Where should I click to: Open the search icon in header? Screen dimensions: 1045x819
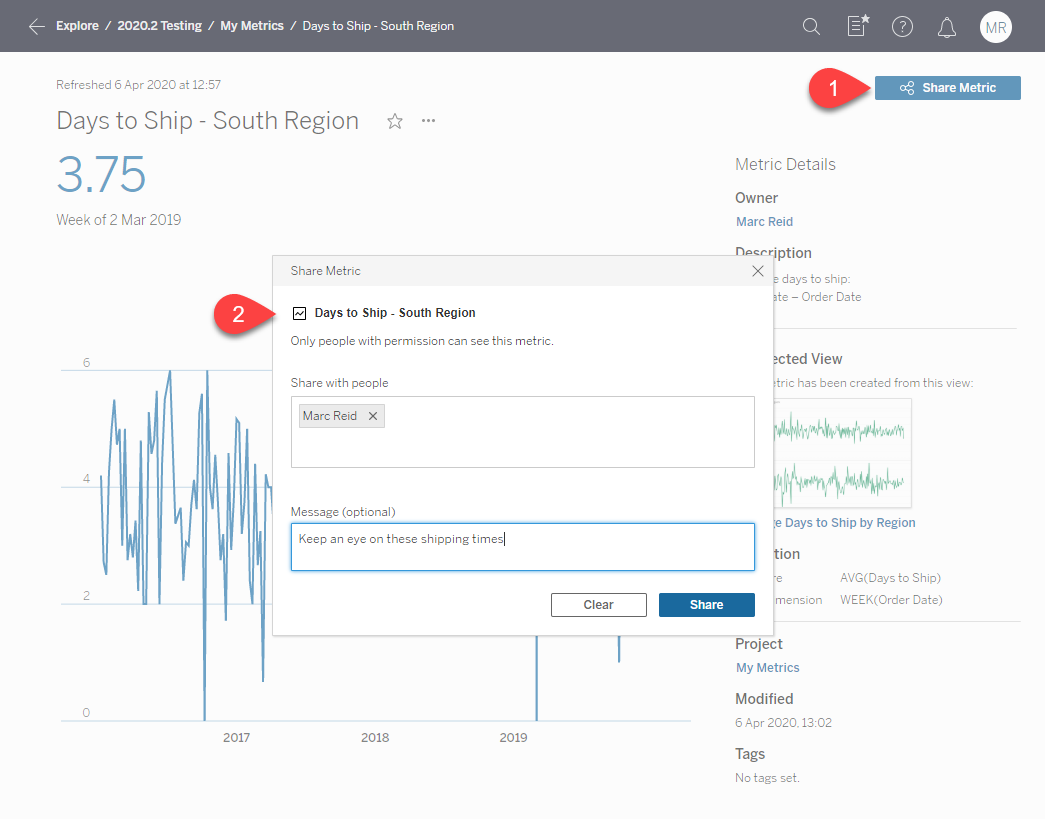pyautogui.click(x=812, y=27)
